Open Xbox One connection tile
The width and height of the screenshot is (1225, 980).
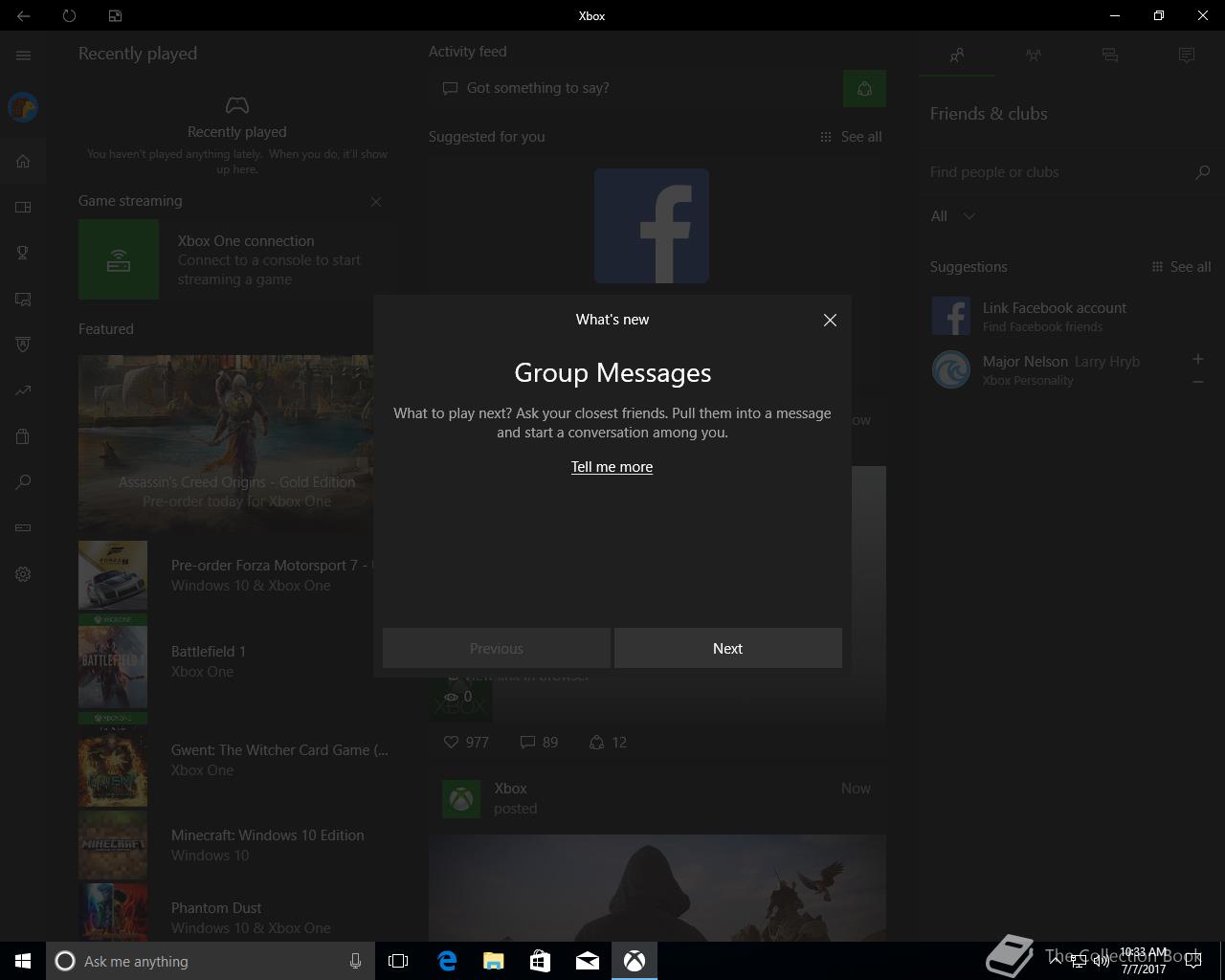tap(235, 259)
